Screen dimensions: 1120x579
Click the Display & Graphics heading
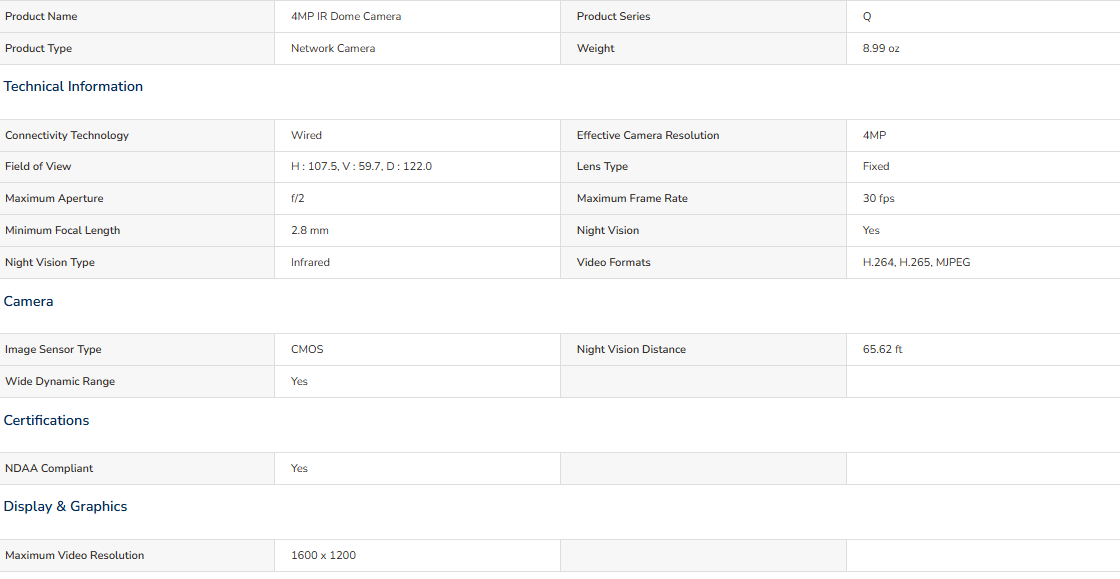(x=65, y=507)
